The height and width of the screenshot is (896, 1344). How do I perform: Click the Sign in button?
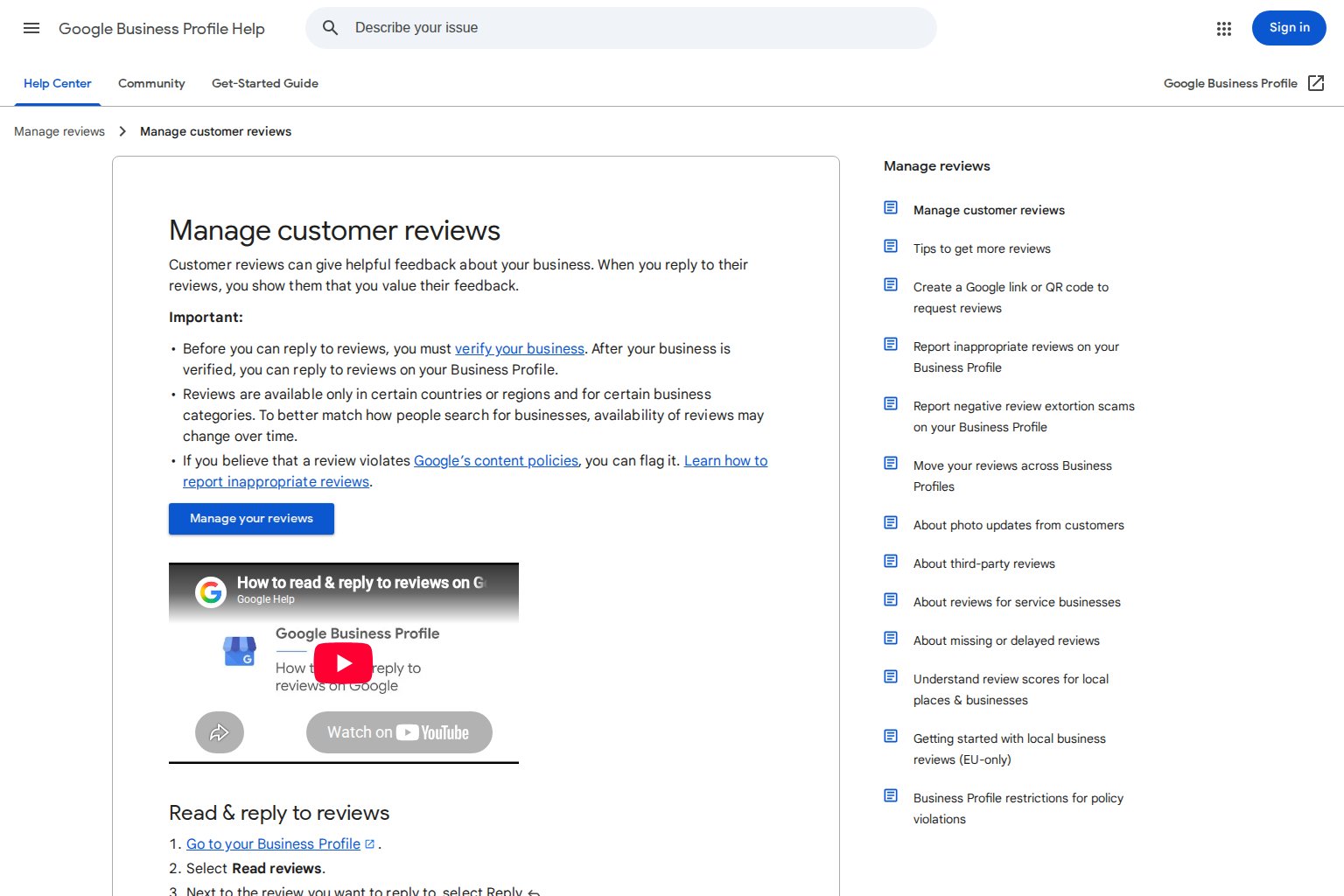click(1289, 28)
